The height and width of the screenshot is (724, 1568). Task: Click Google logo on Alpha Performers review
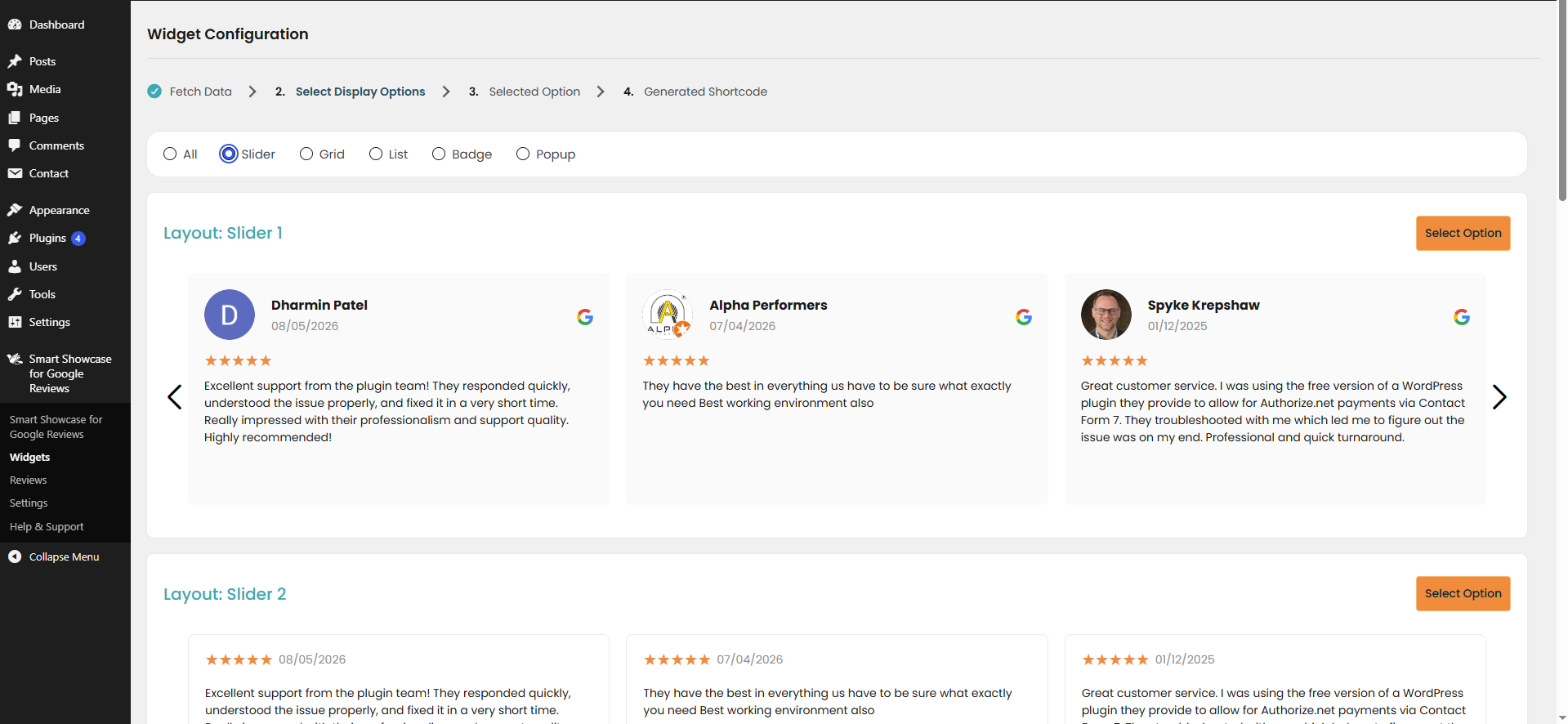[x=1024, y=317]
